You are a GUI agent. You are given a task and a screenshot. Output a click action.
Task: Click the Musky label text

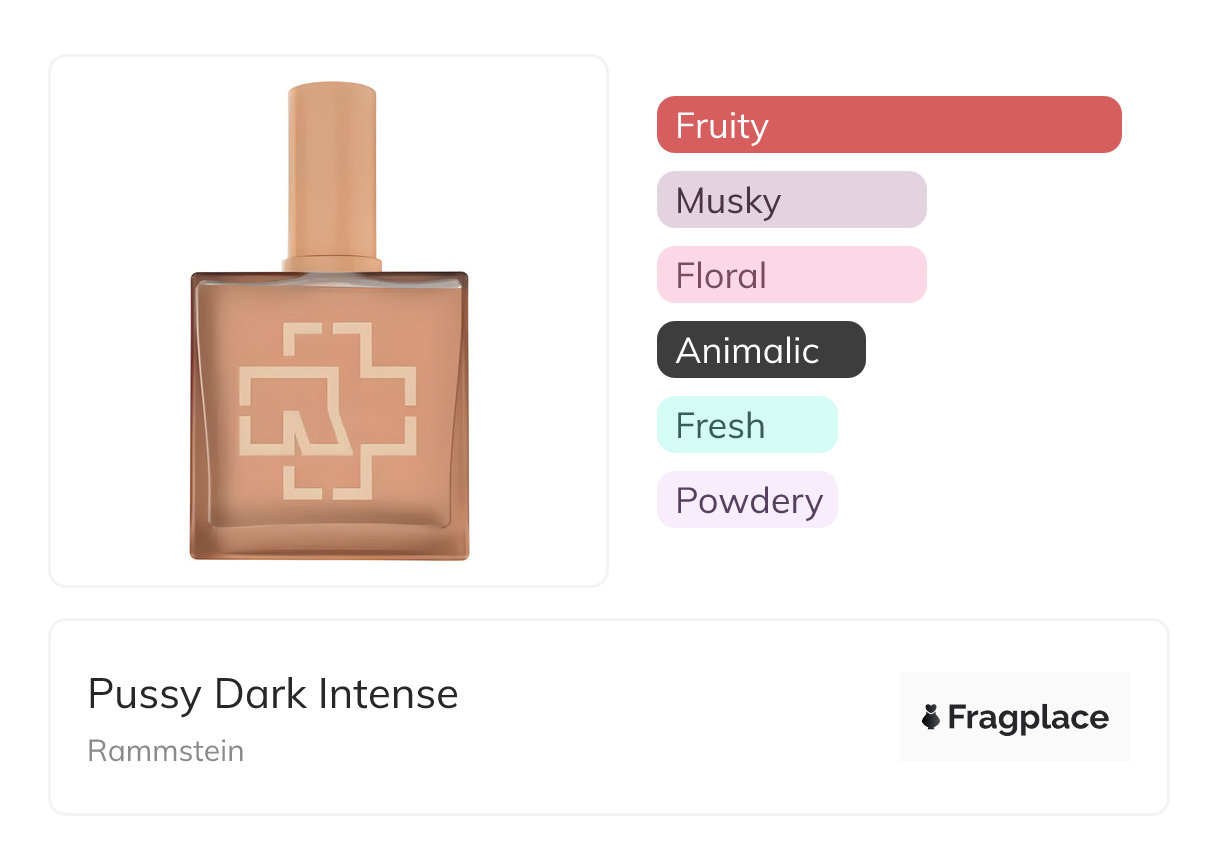click(728, 201)
